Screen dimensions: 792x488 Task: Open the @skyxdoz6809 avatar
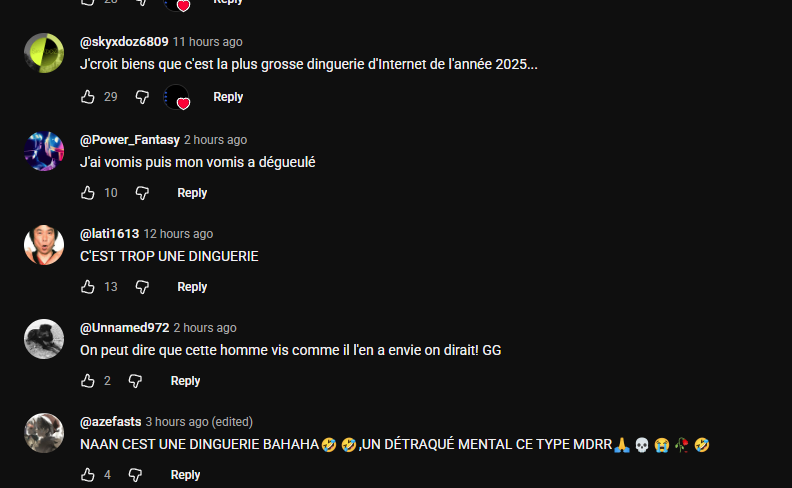click(44, 53)
